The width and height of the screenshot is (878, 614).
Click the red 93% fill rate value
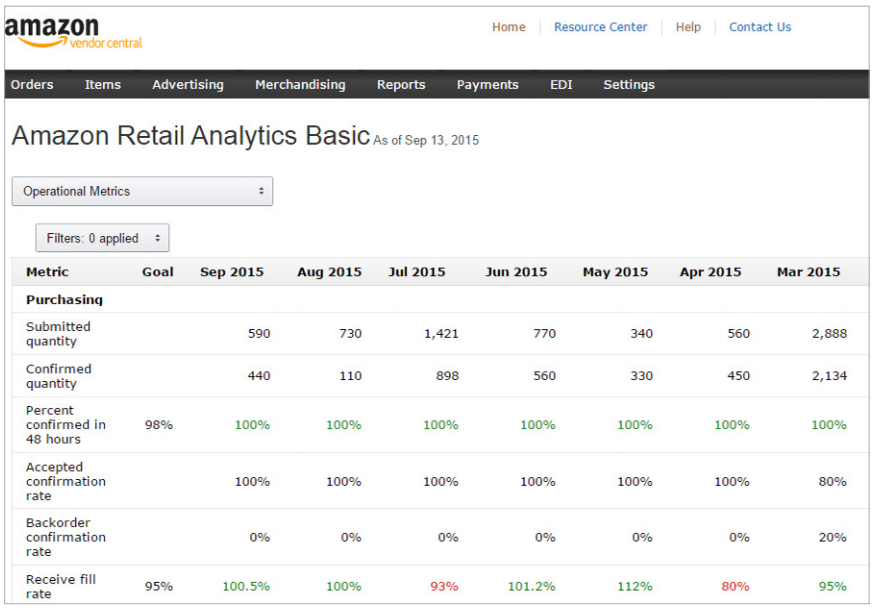(444, 587)
